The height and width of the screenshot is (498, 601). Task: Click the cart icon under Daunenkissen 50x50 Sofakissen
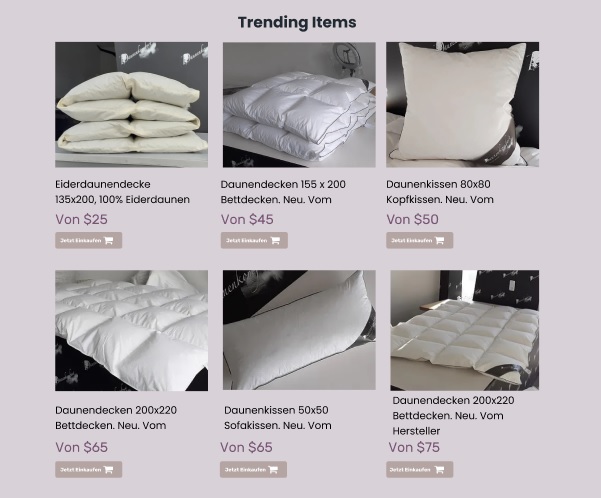[273, 470]
